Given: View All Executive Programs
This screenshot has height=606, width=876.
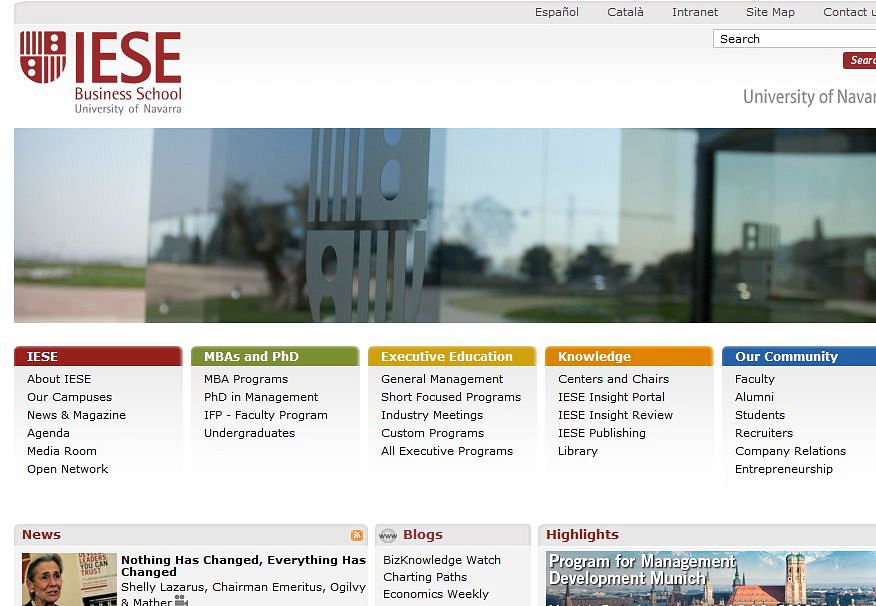Looking at the screenshot, I should [447, 451].
